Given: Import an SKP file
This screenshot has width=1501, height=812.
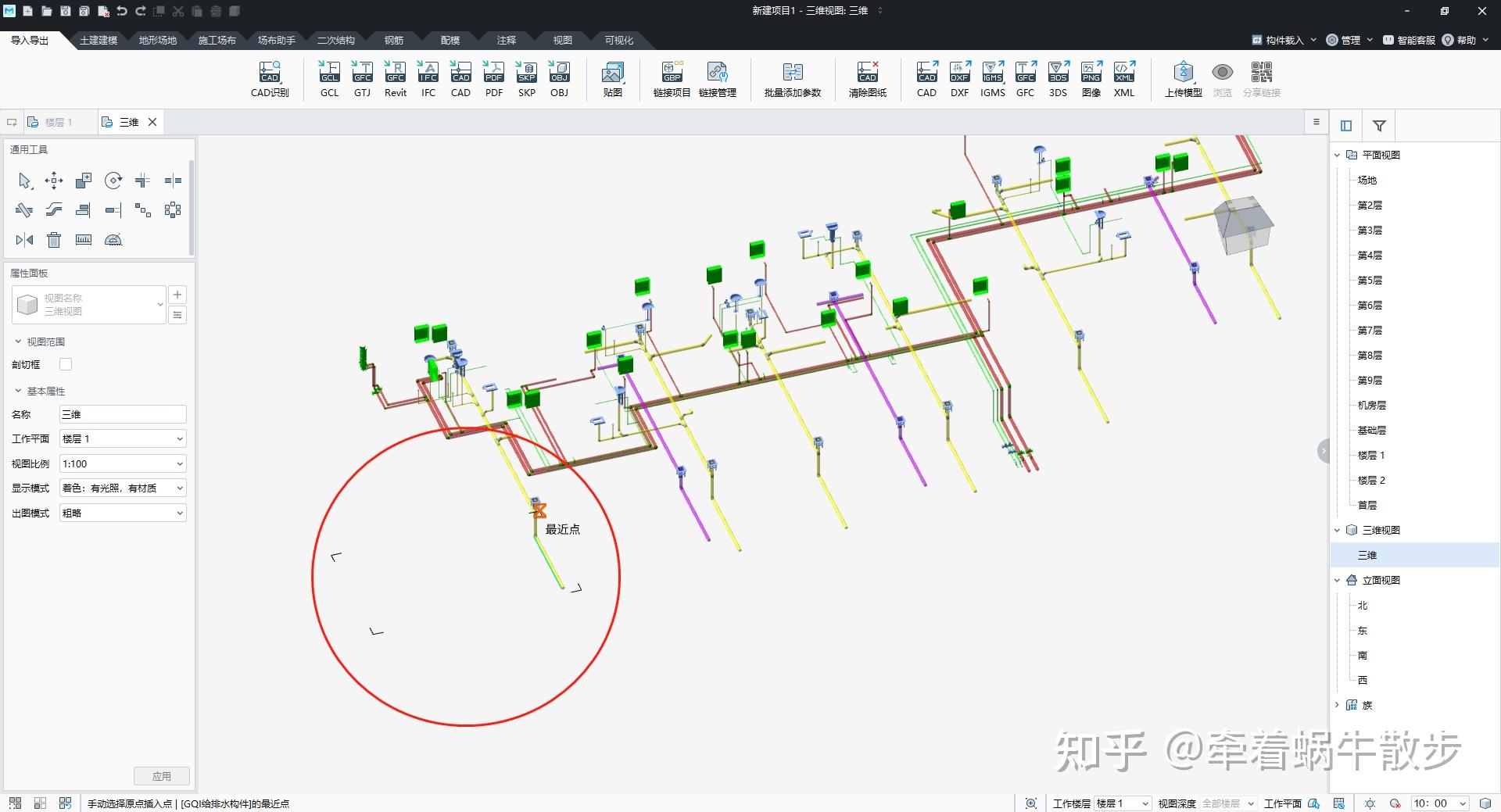Looking at the screenshot, I should pos(527,80).
